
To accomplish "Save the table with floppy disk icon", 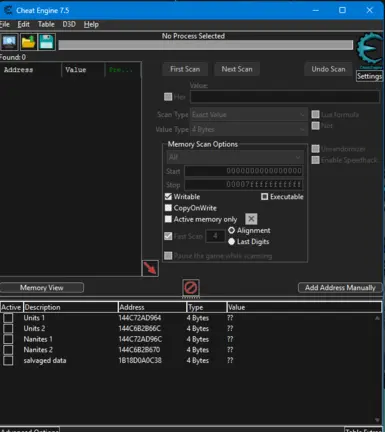I will 47,42.
